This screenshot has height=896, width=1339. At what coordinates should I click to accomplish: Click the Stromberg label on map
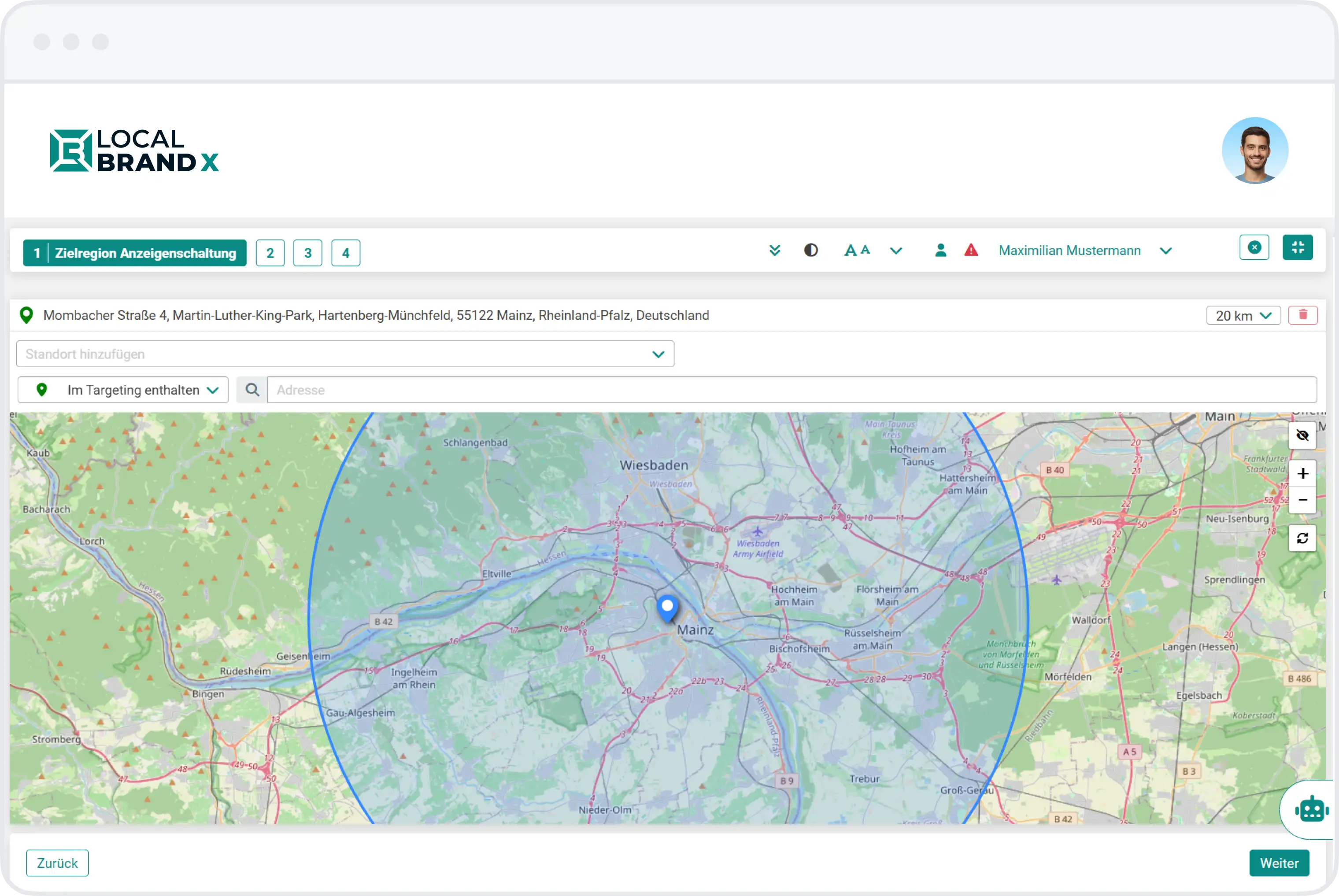(56, 739)
